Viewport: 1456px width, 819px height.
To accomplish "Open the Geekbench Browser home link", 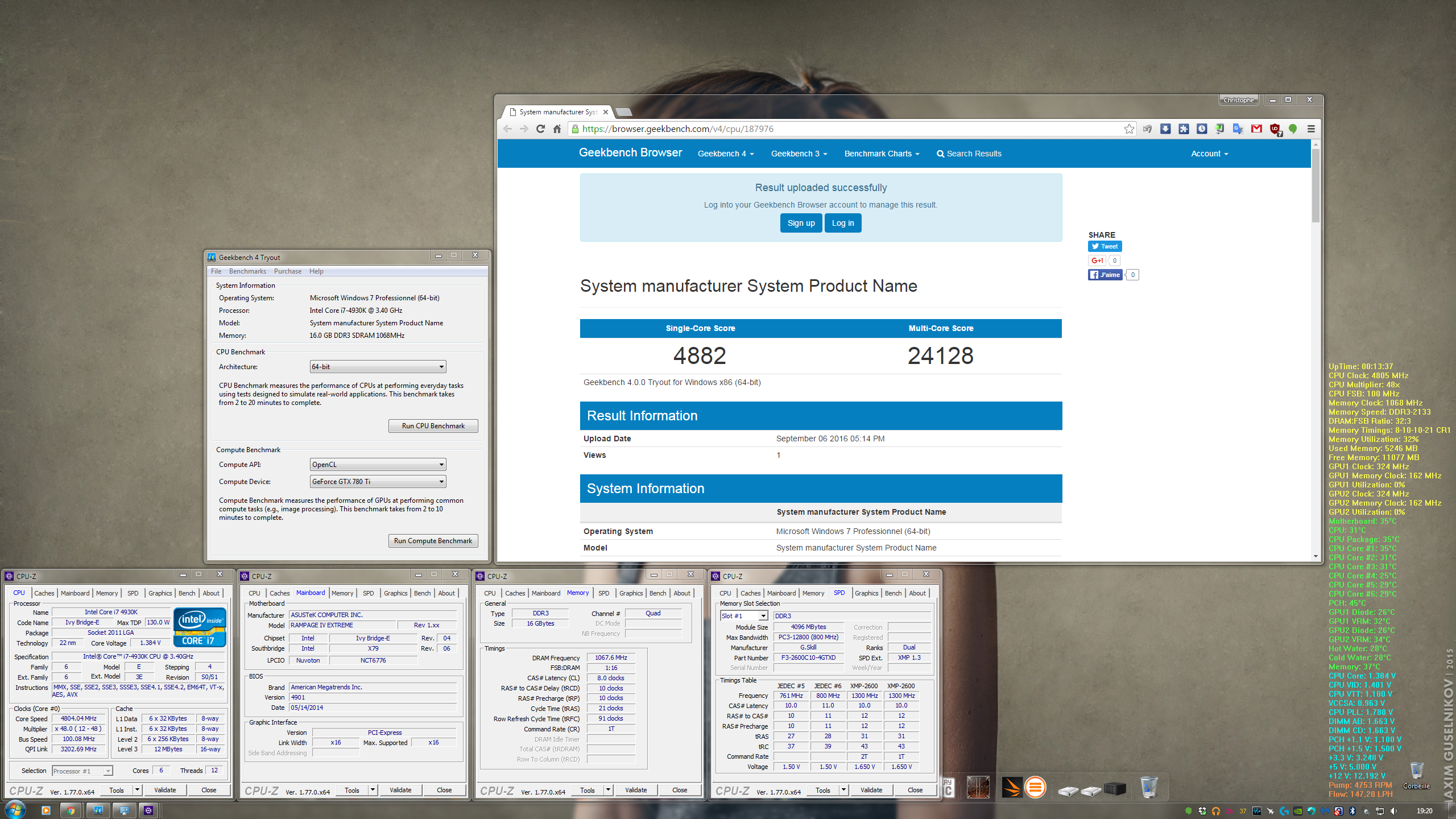I will point(630,152).
